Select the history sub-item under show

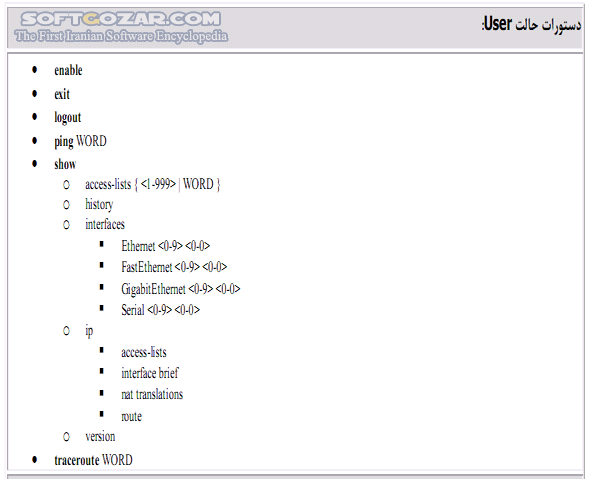(99, 204)
